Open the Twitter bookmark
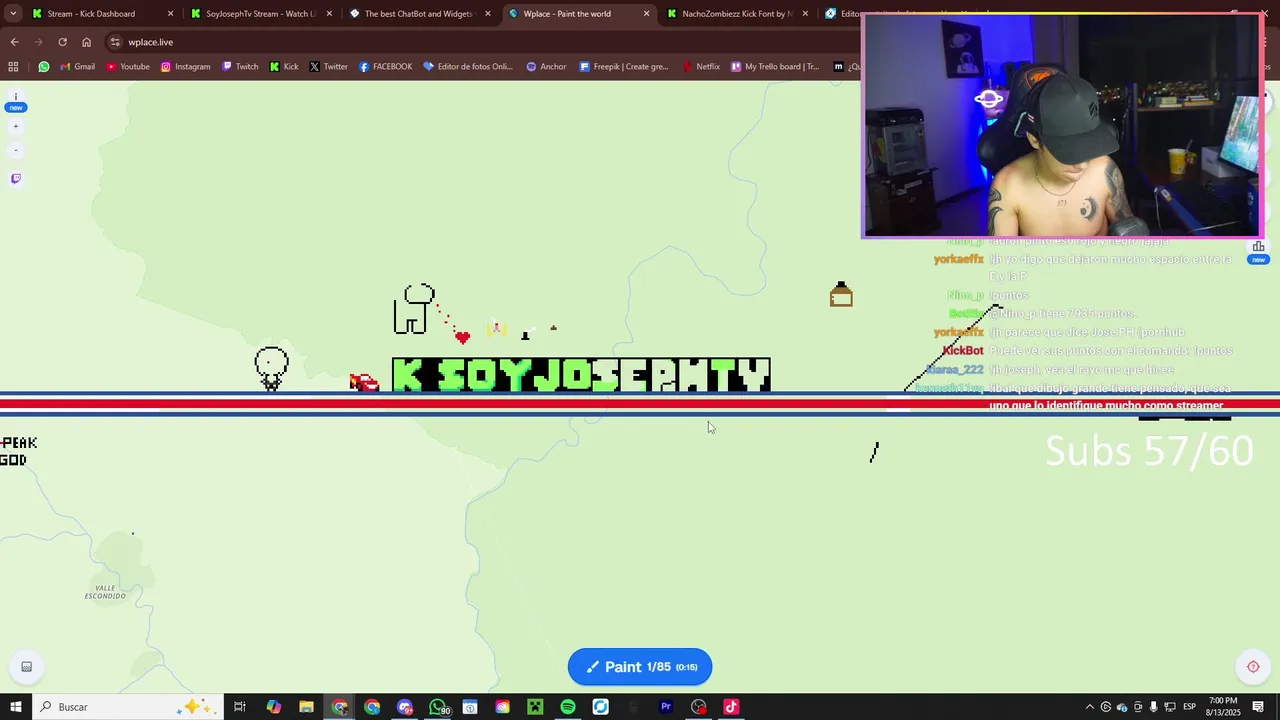Screen dimensions: 1280x720 [328, 67]
